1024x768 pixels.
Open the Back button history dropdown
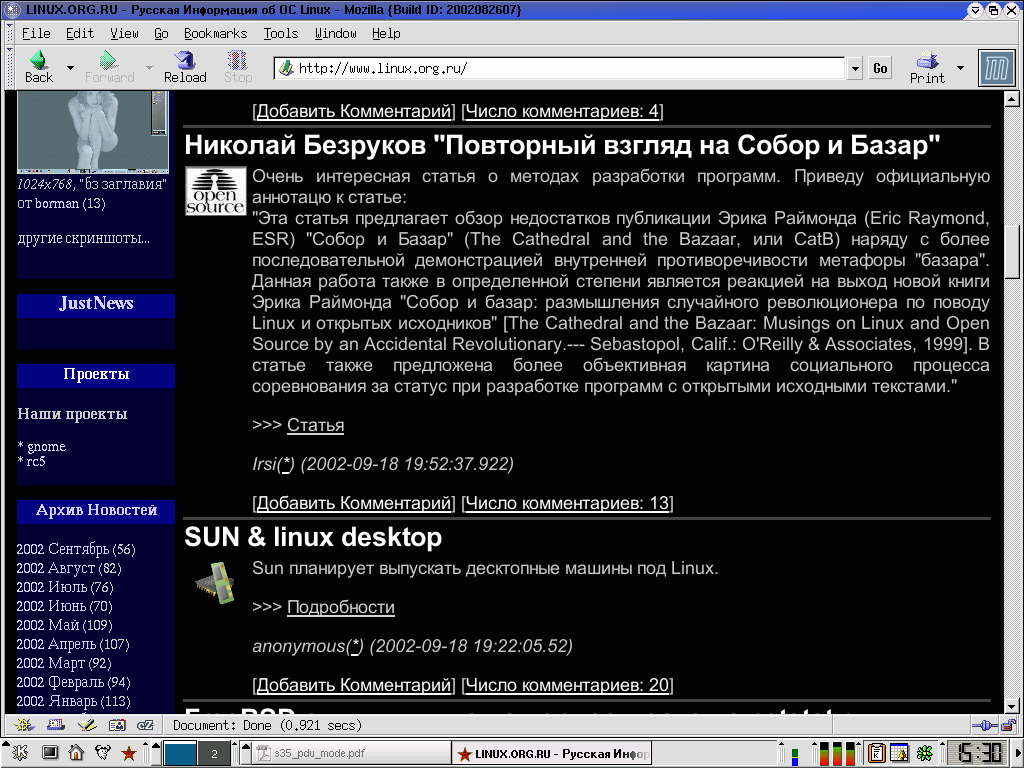point(70,67)
